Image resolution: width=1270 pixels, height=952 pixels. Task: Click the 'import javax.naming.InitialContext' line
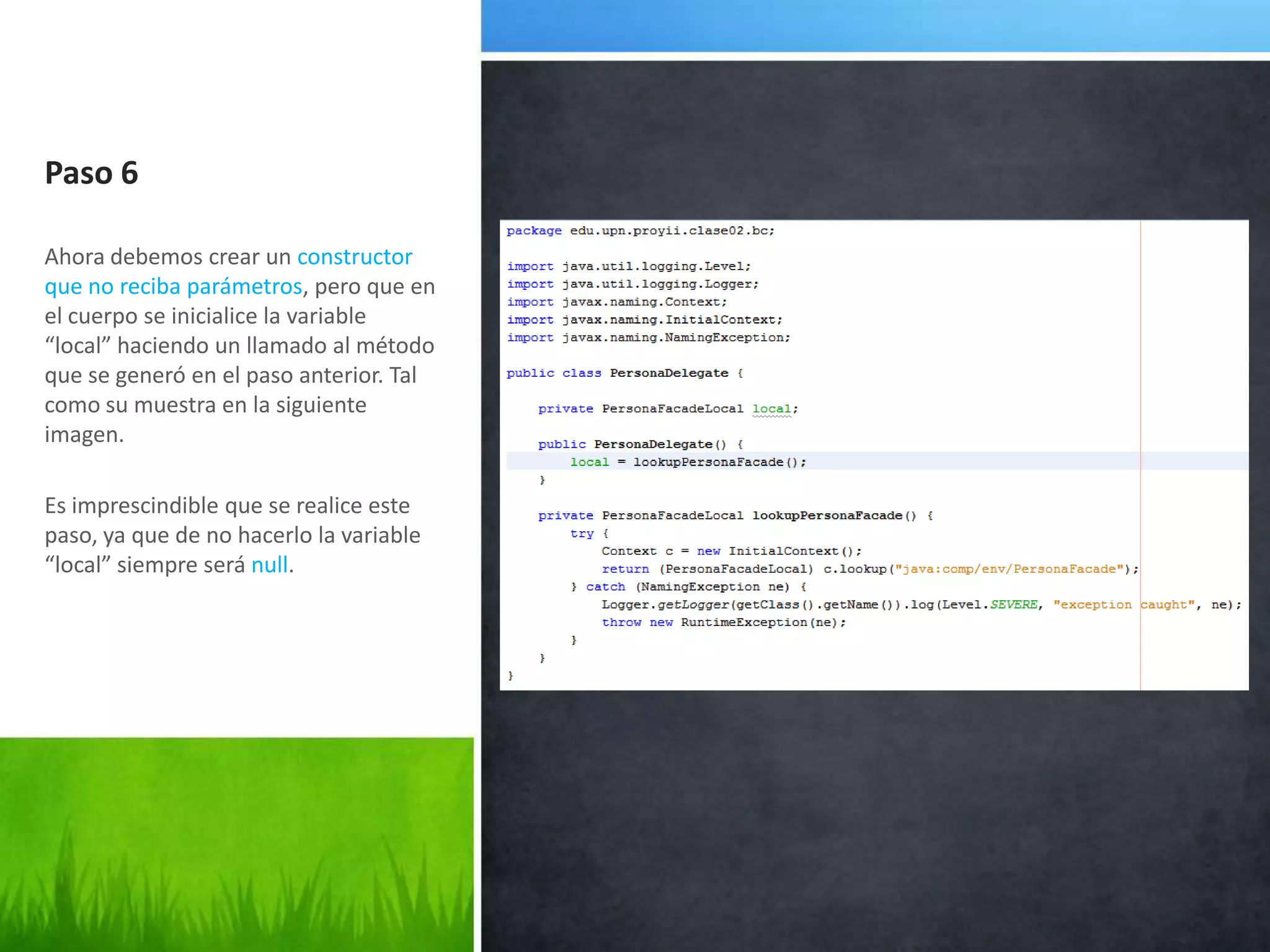click(644, 320)
